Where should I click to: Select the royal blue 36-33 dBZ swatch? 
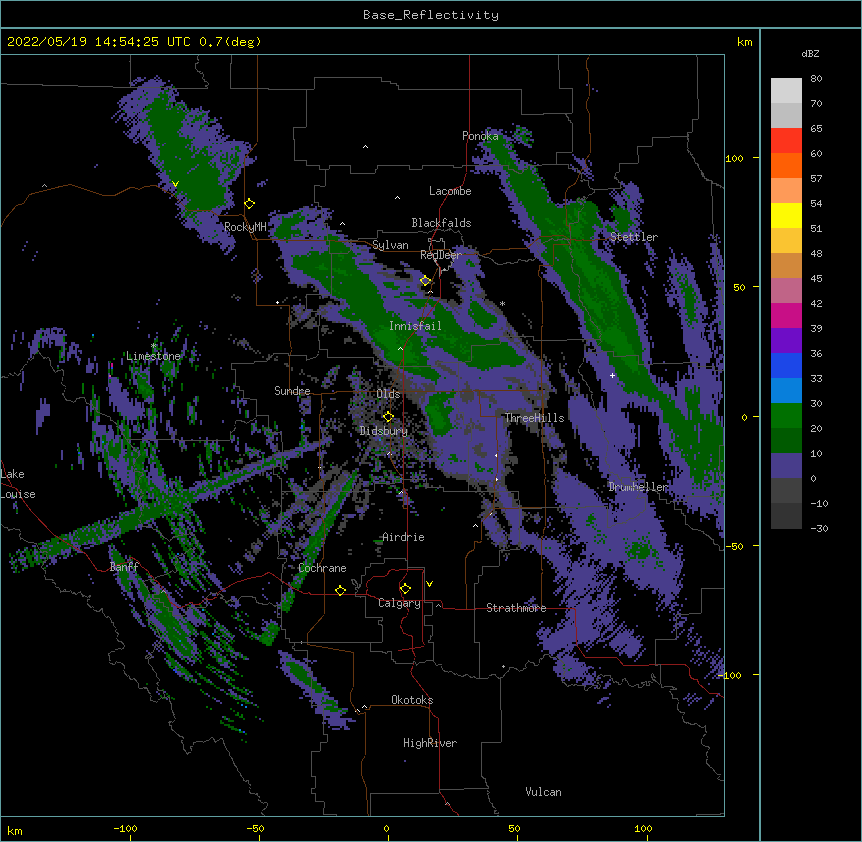click(x=786, y=365)
